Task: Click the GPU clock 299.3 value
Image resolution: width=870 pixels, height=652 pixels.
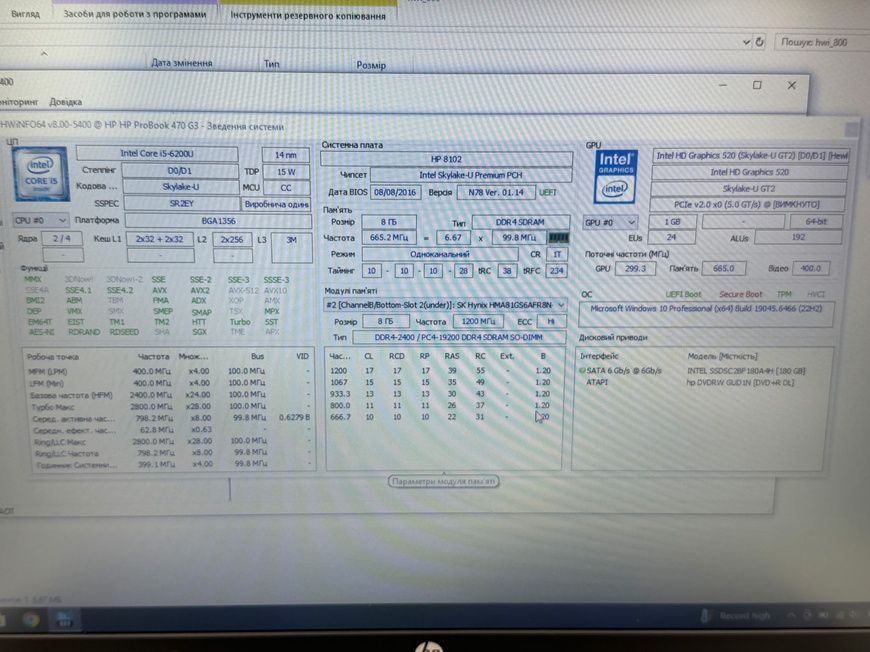Action: 635,269
